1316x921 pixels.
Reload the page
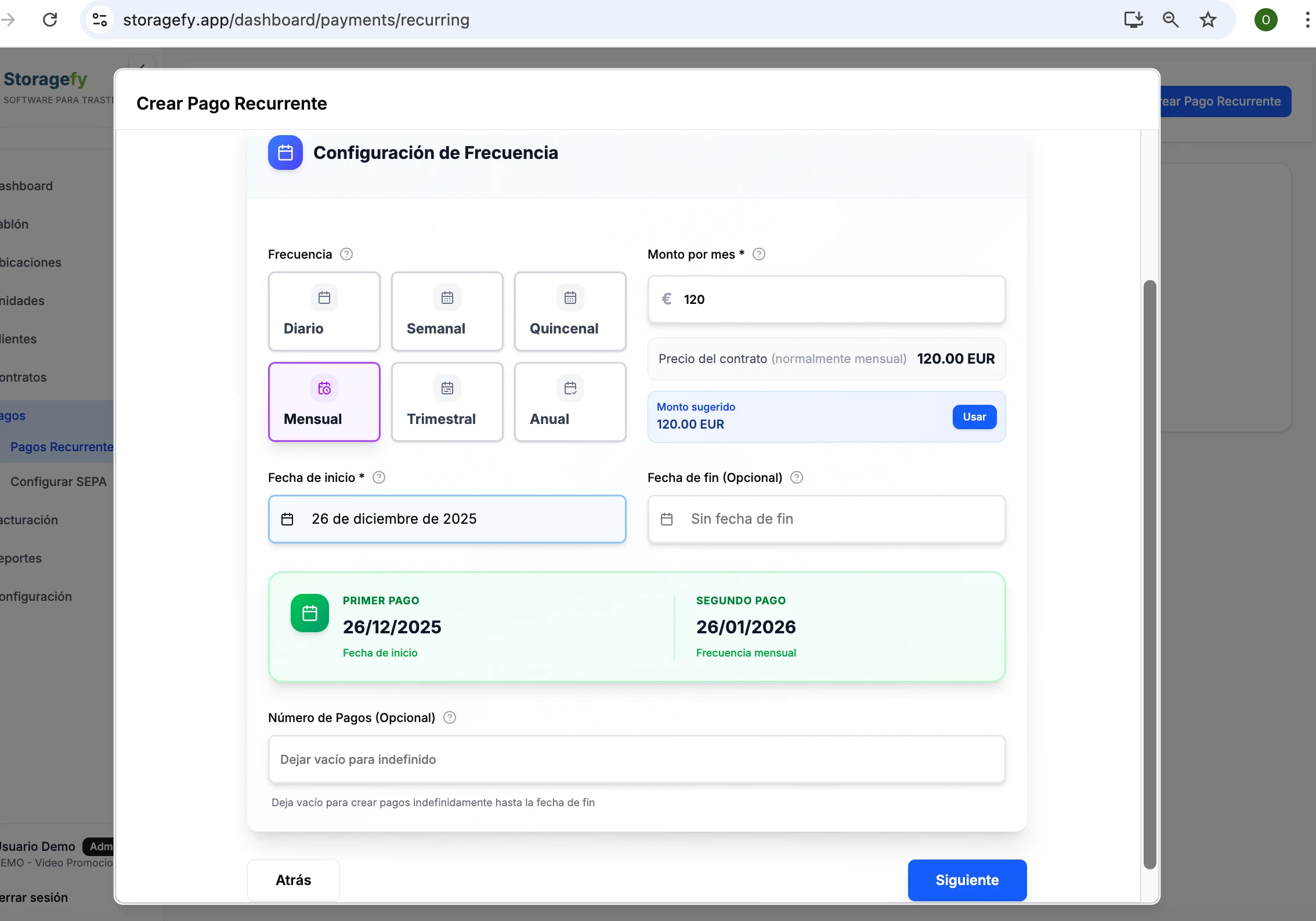(50, 19)
